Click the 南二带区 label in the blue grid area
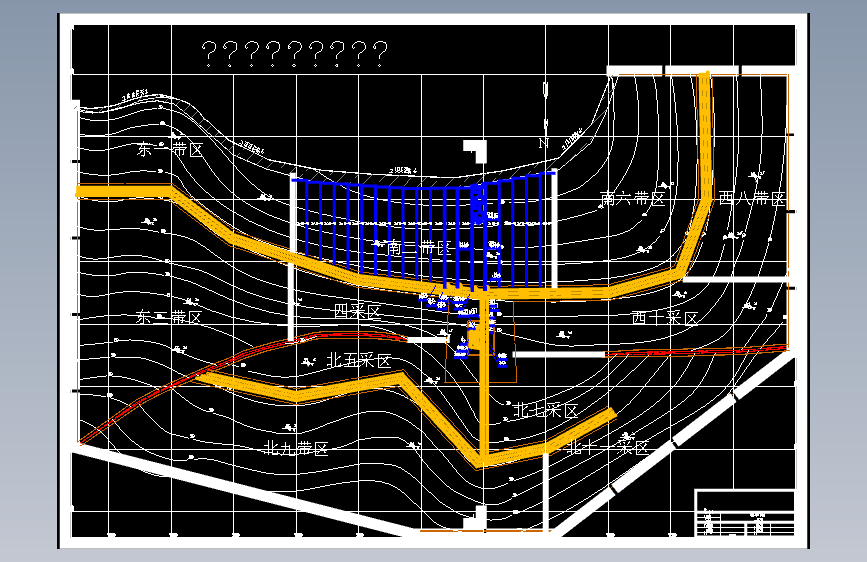The height and width of the screenshot is (562, 867). (419, 247)
